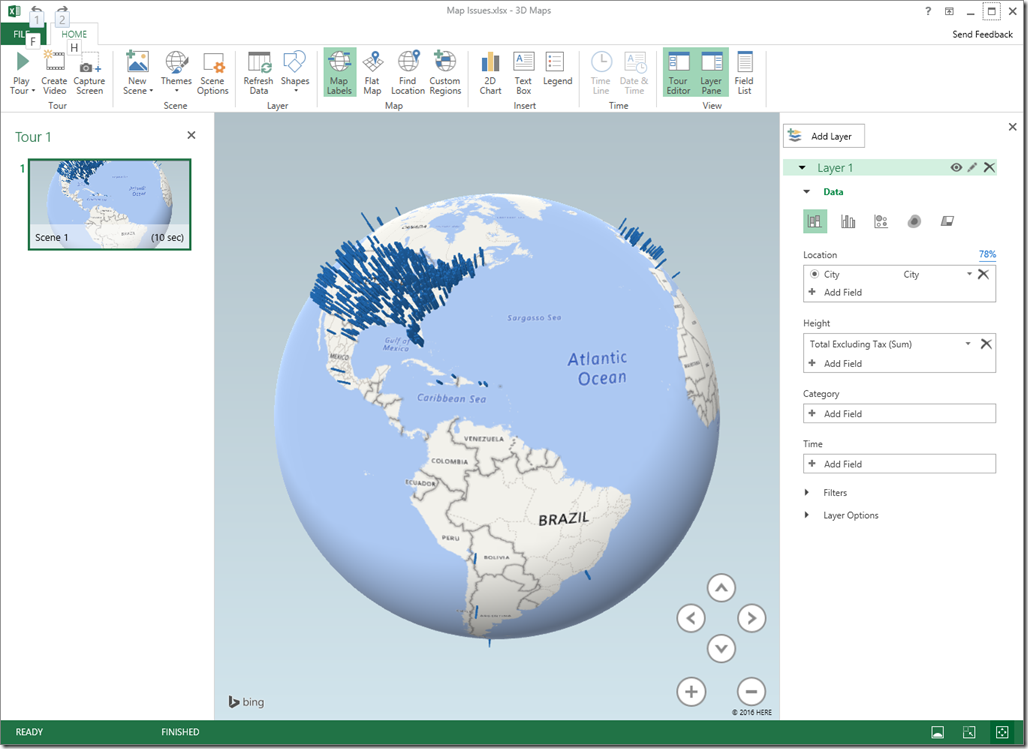Tilt the globe up arrow

pos(721,588)
